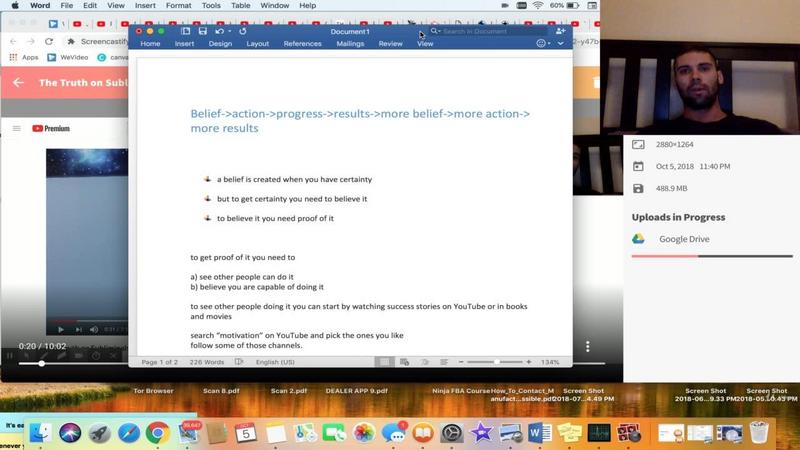Switch to Draft view icon in status bar
Screen dimensions: 800x450
point(444,362)
